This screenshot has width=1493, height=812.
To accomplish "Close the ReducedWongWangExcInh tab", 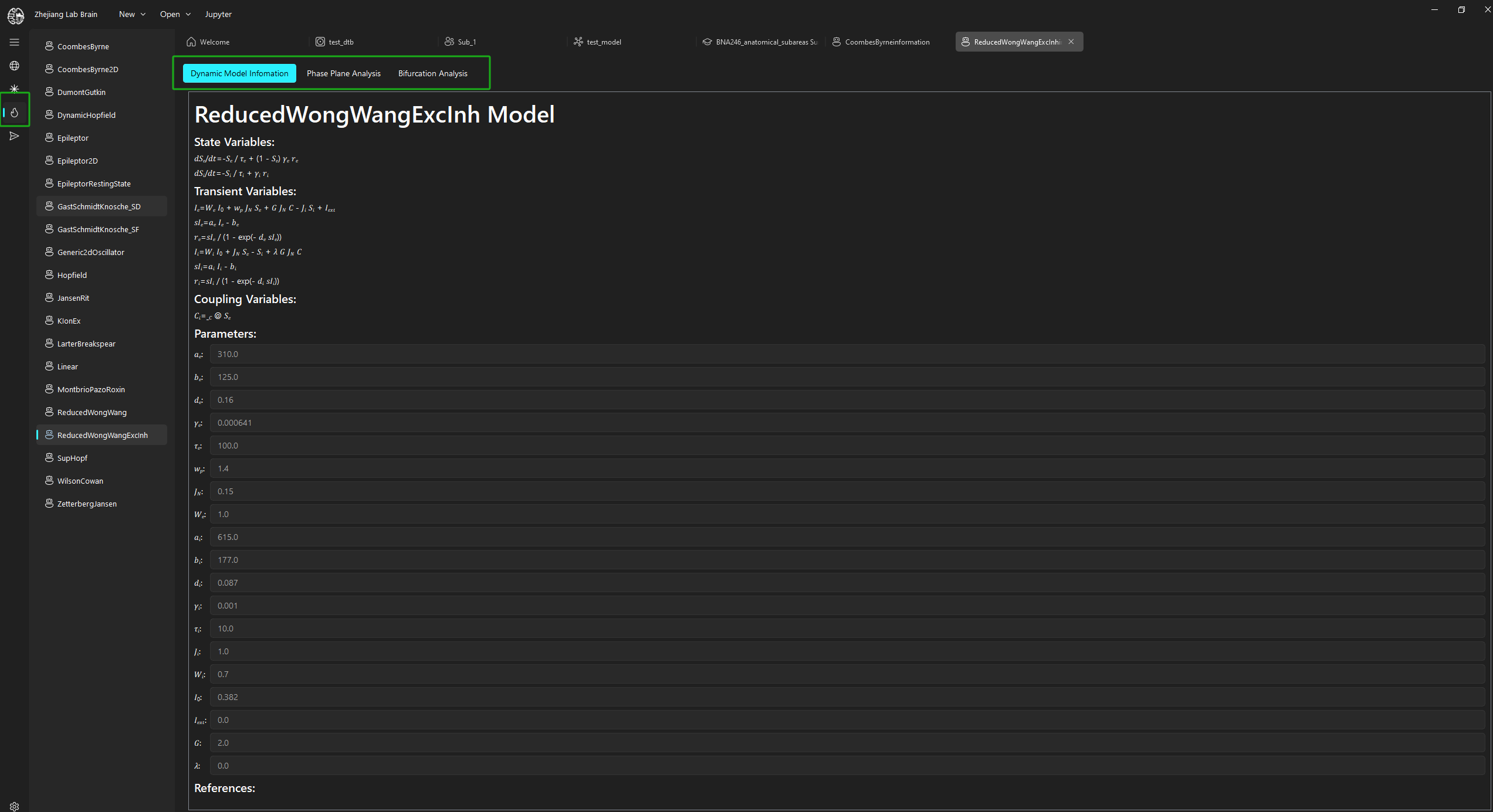I will (x=1071, y=42).
